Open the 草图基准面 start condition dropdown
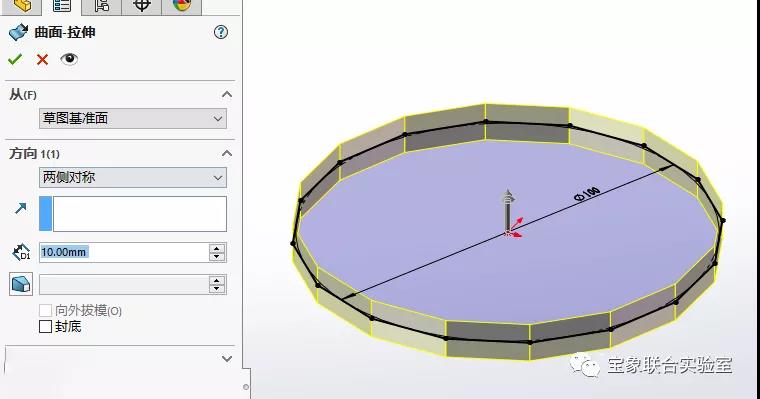760x399 pixels. coord(132,118)
